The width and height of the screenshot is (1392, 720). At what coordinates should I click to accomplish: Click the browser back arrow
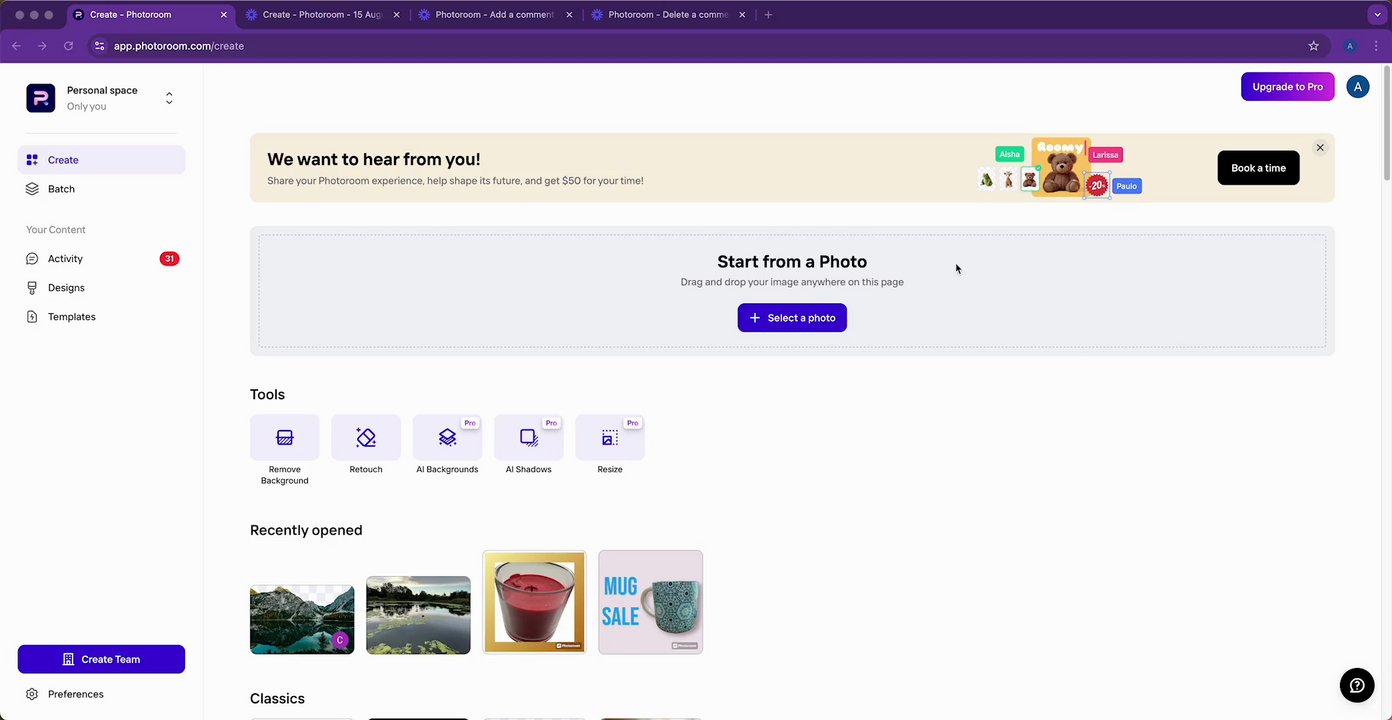pyautogui.click(x=16, y=46)
